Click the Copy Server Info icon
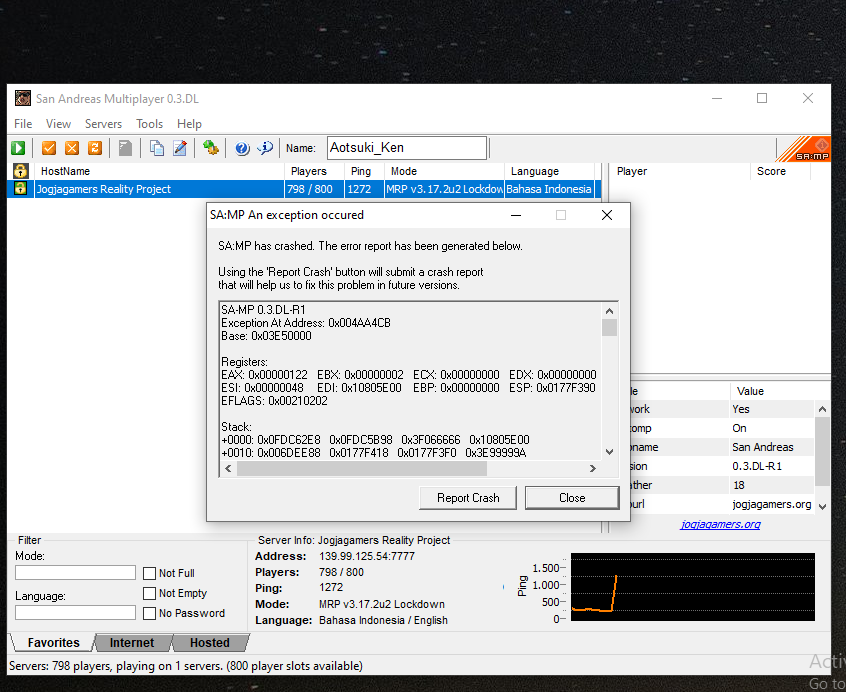The height and width of the screenshot is (692, 846). tap(156, 148)
